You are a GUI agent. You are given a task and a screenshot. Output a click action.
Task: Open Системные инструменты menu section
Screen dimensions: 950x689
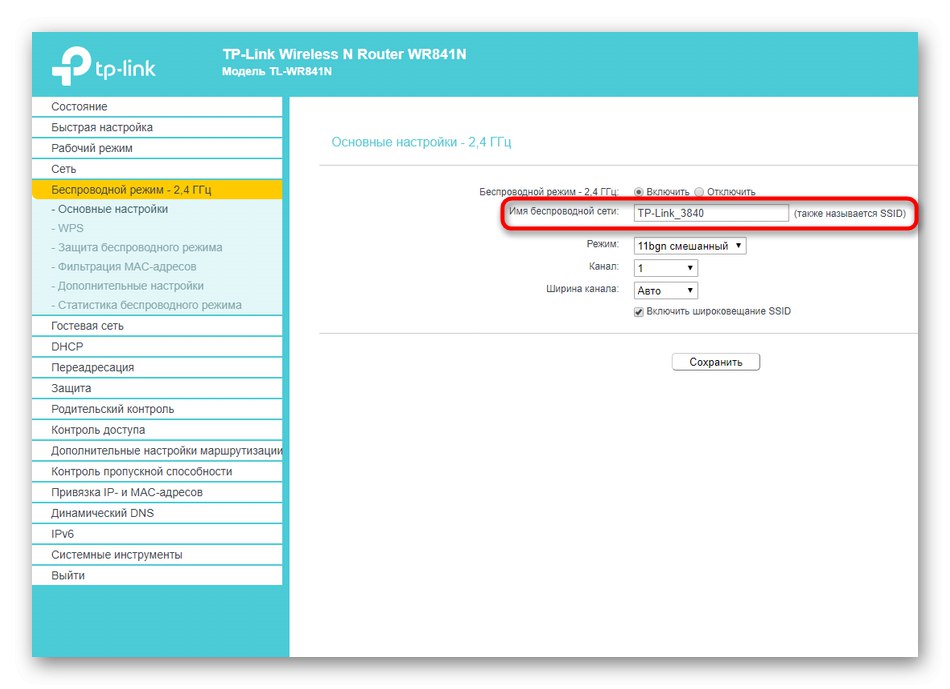click(157, 554)
